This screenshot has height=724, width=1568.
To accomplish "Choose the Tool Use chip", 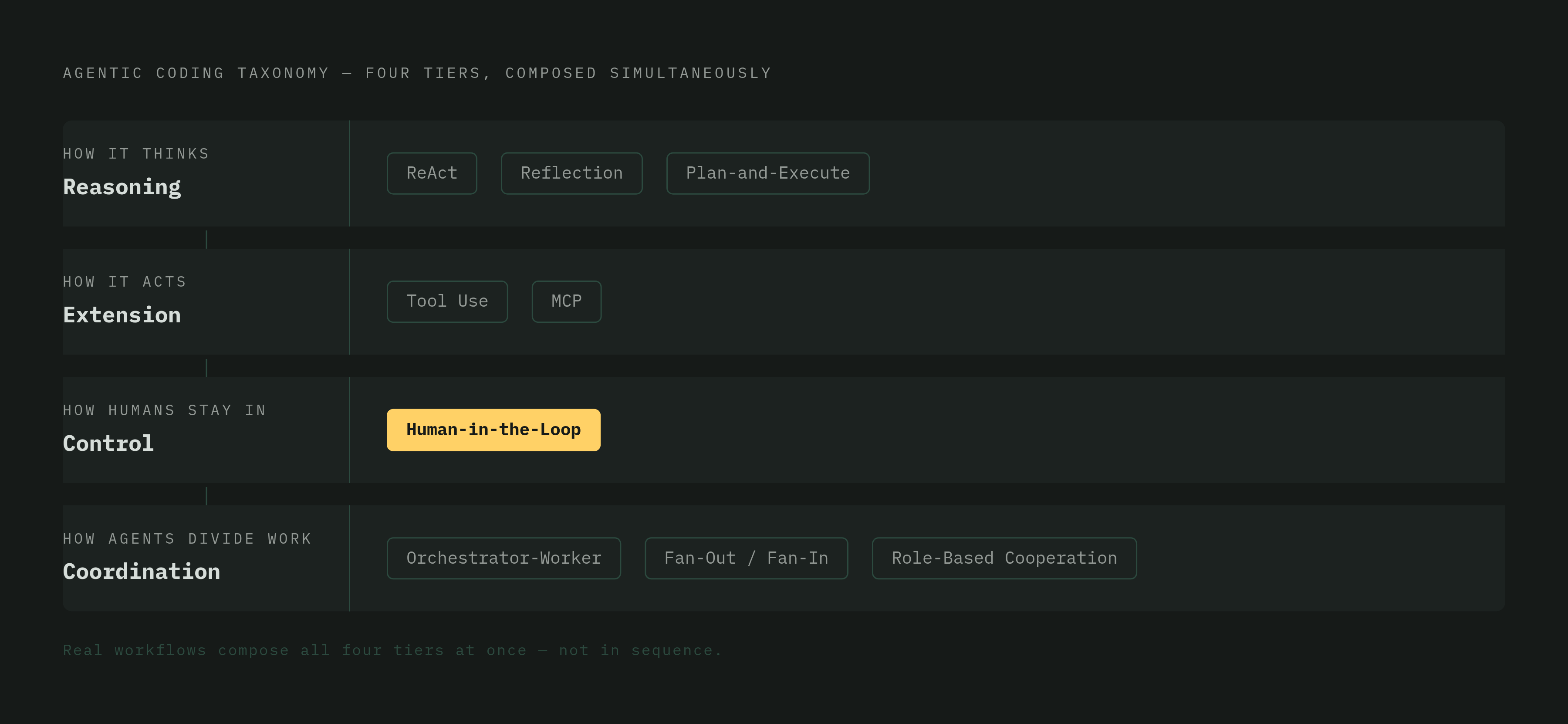I will coord(447,301).
